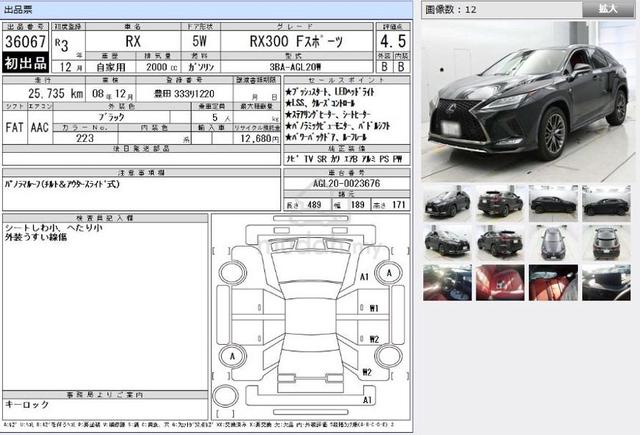Click the evaluation score 4.5

click(393, 41)
